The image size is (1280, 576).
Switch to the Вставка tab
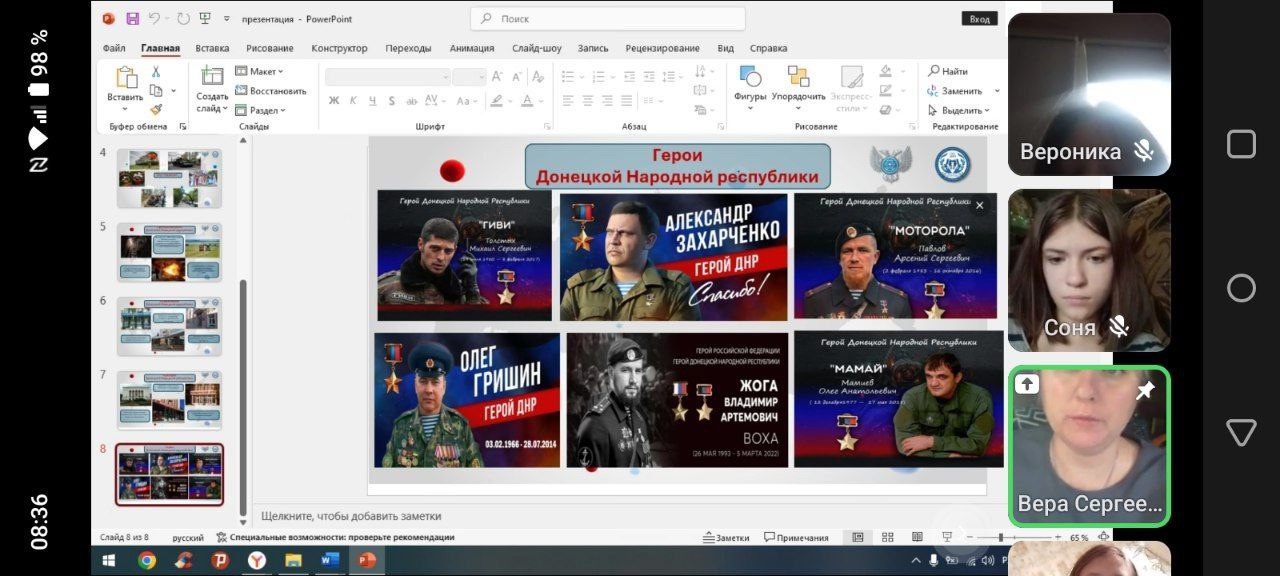coord(212,48)
